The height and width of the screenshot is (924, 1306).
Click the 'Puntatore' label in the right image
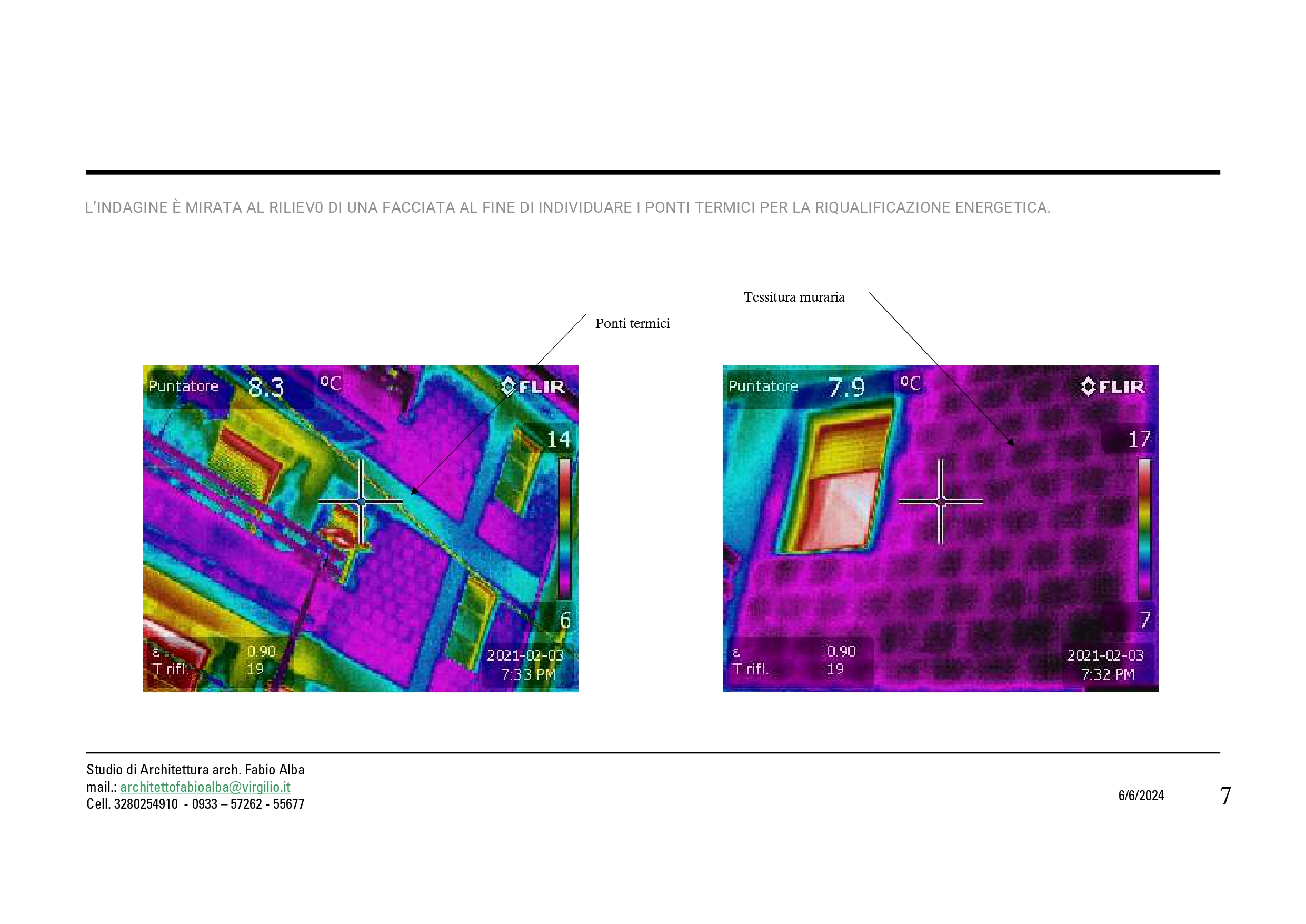(763, 386)
